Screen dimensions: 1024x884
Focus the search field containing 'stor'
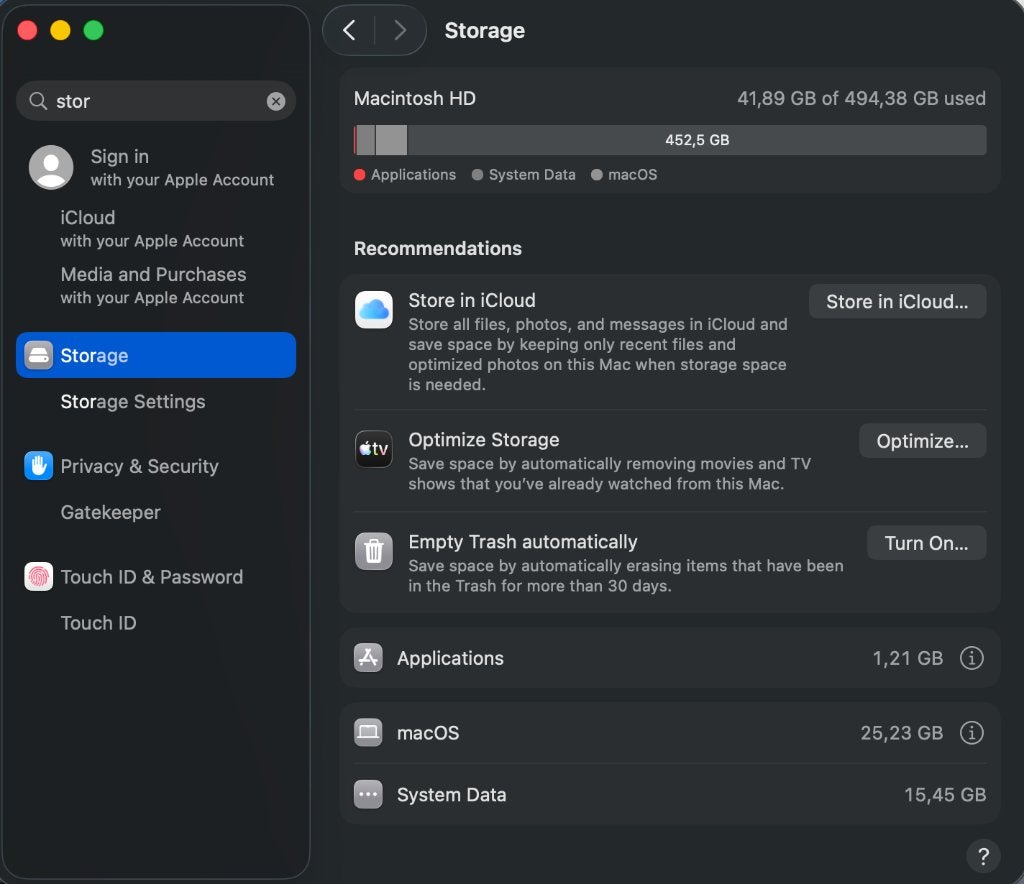[x=156, y=101]
